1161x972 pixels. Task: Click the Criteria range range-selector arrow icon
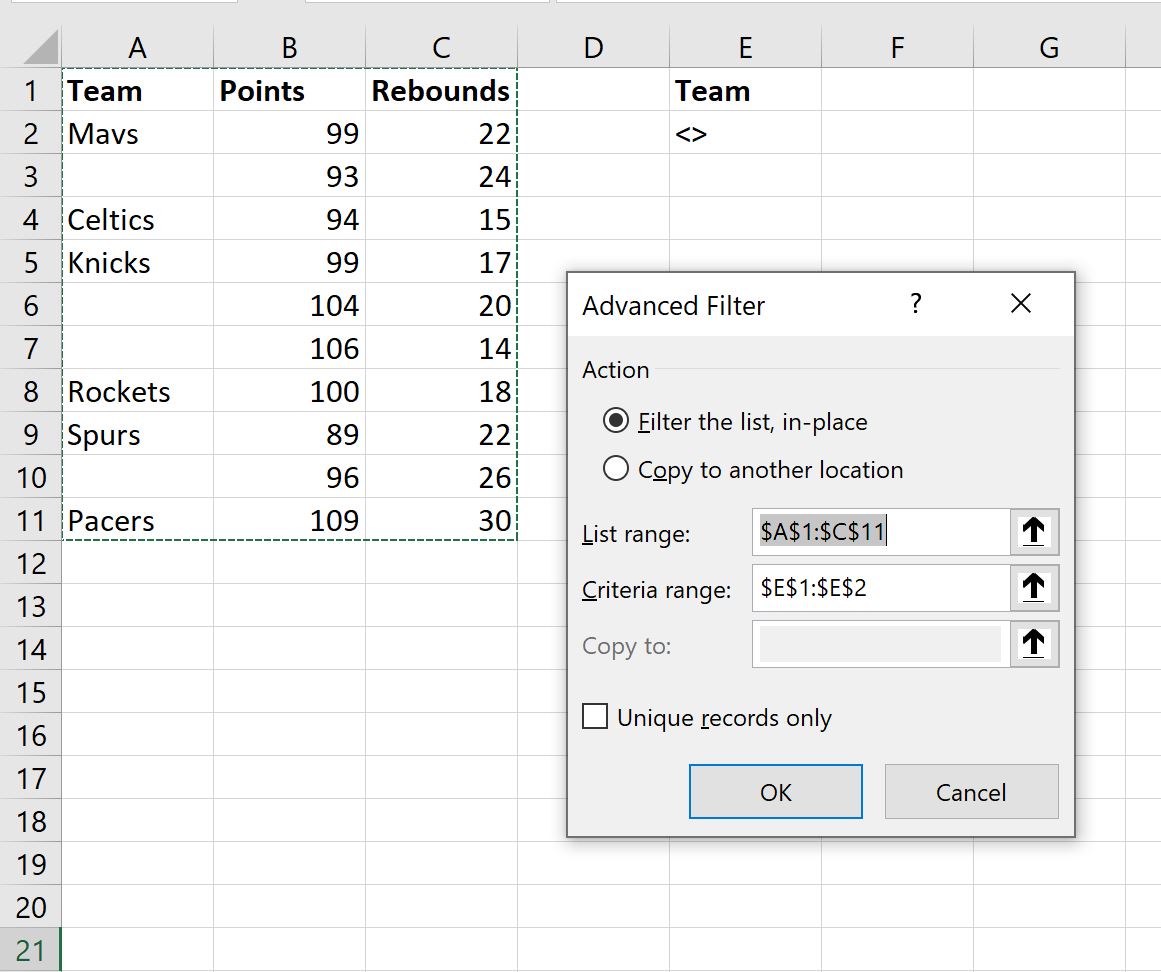tap(1034, 588)
